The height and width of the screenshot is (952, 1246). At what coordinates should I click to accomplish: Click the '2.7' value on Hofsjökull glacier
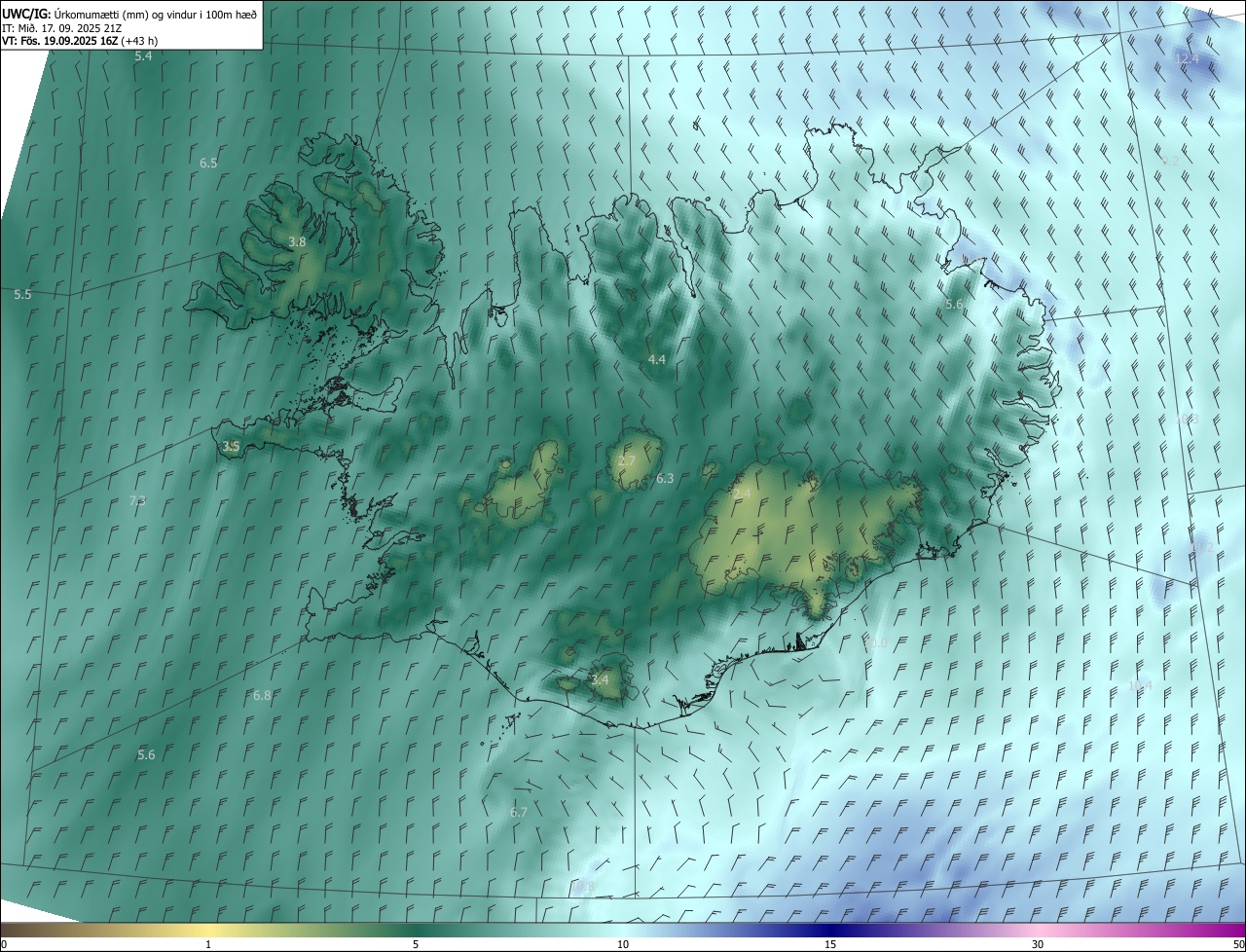coord(627,460)
